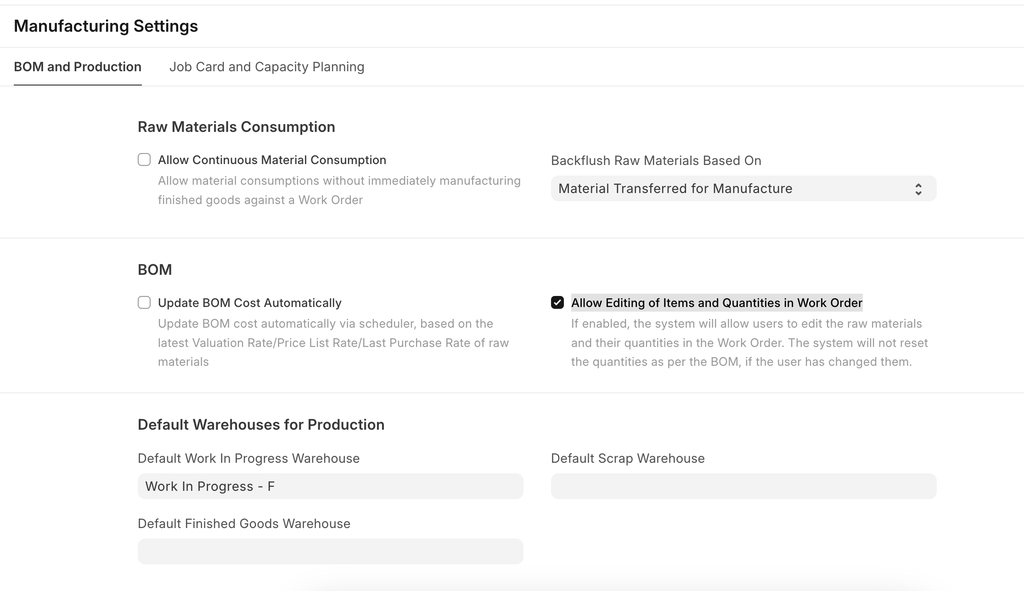Uncheck Allow Editing of Items and Quantities box
The image size is (1024, 591).
coord(558,303)
